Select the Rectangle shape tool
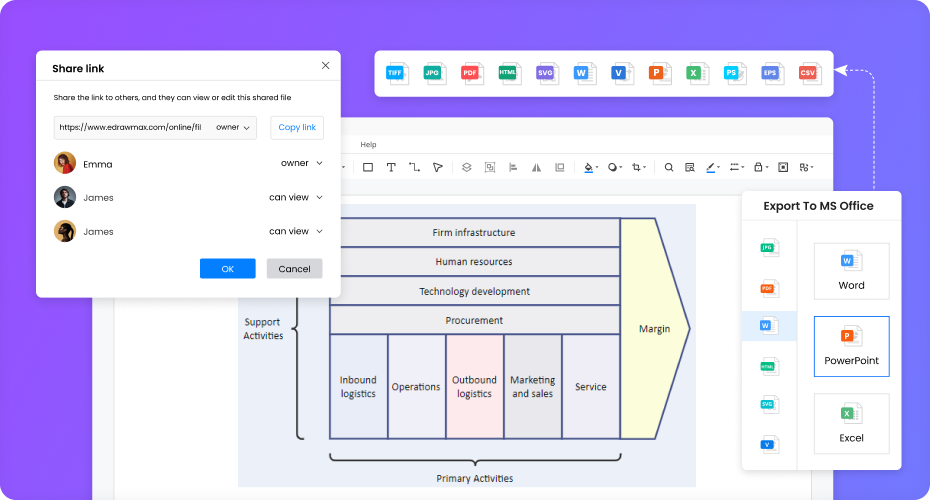 (368, 167)
